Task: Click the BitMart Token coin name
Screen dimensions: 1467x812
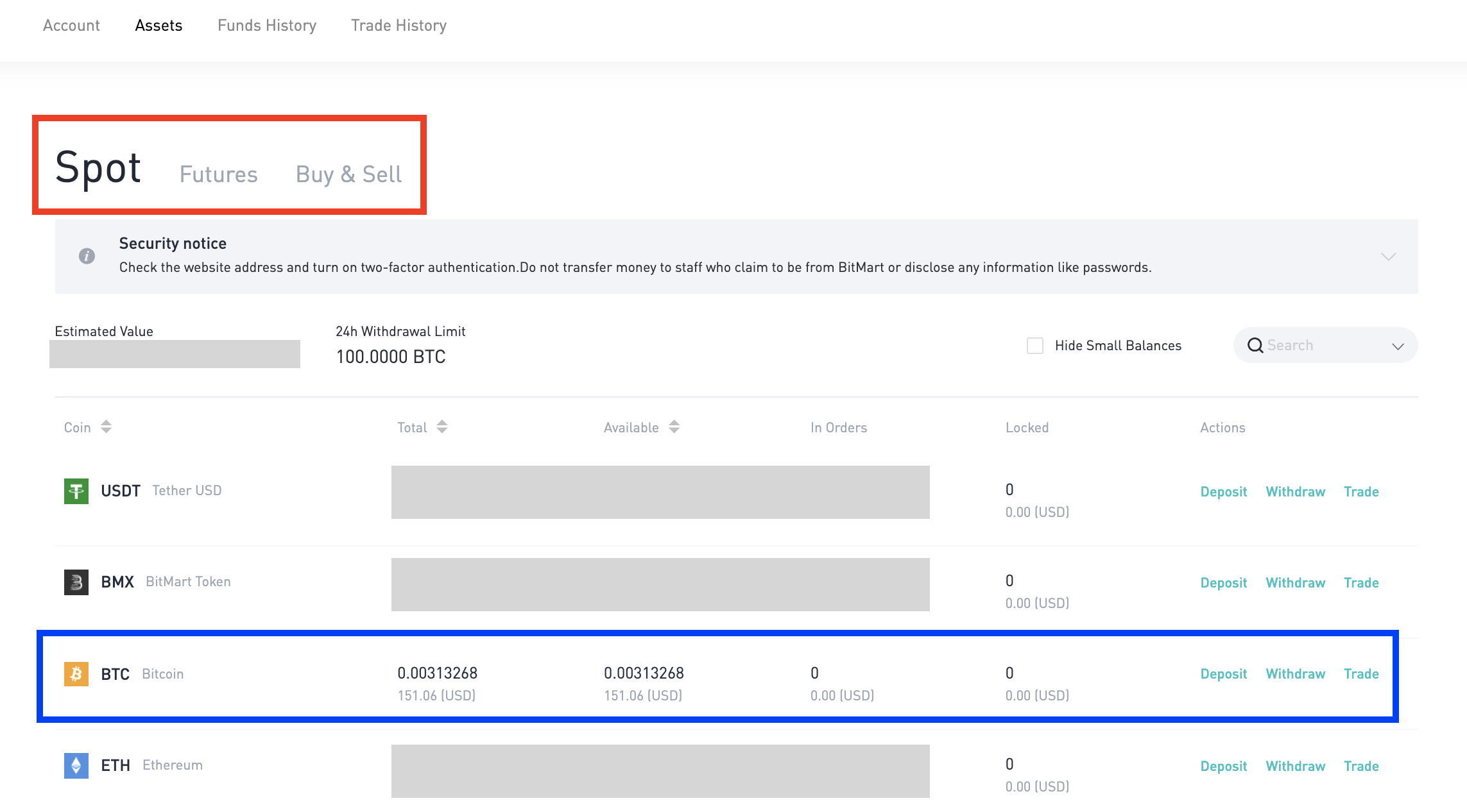Action: click(188, 582)
